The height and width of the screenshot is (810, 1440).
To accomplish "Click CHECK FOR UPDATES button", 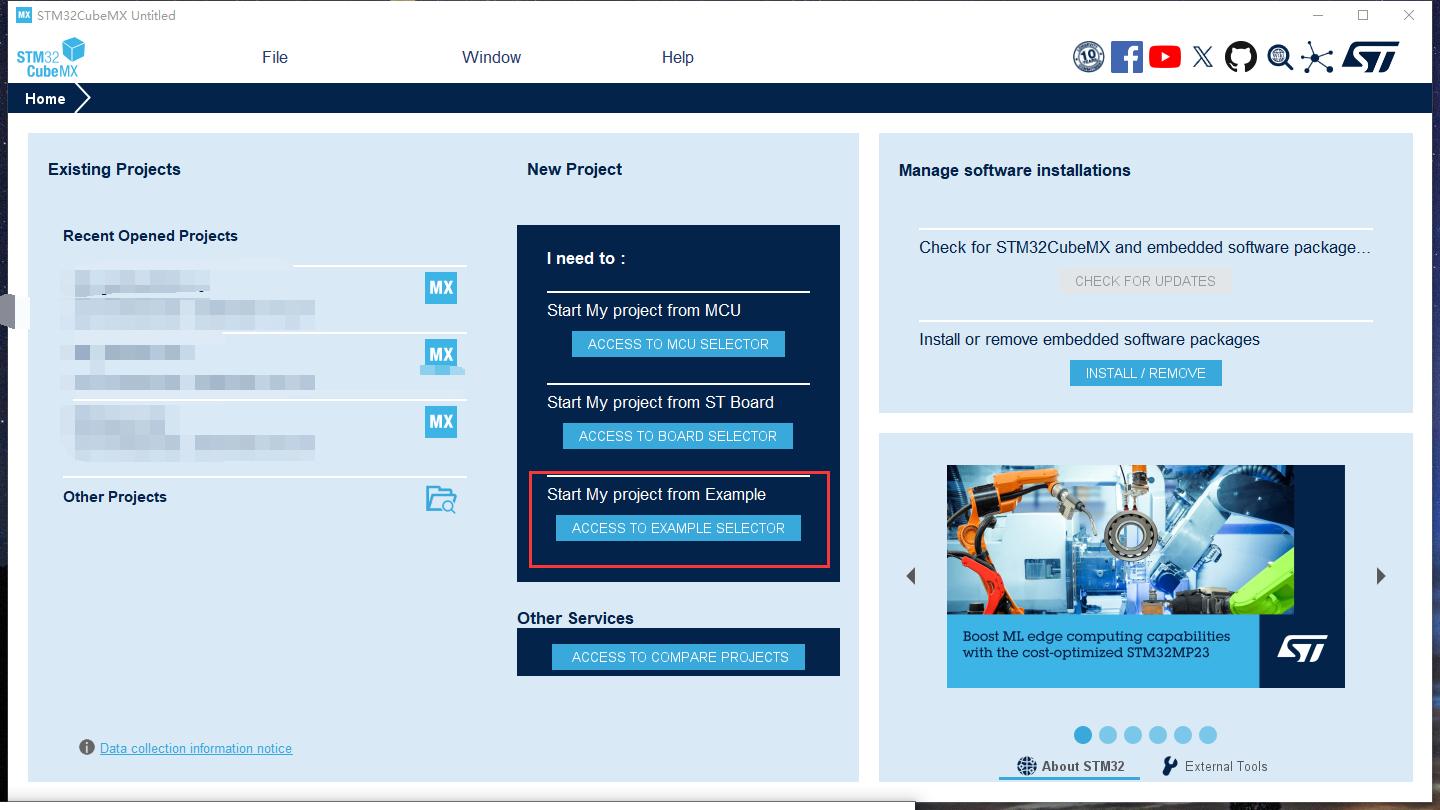I will point(1145,281).
